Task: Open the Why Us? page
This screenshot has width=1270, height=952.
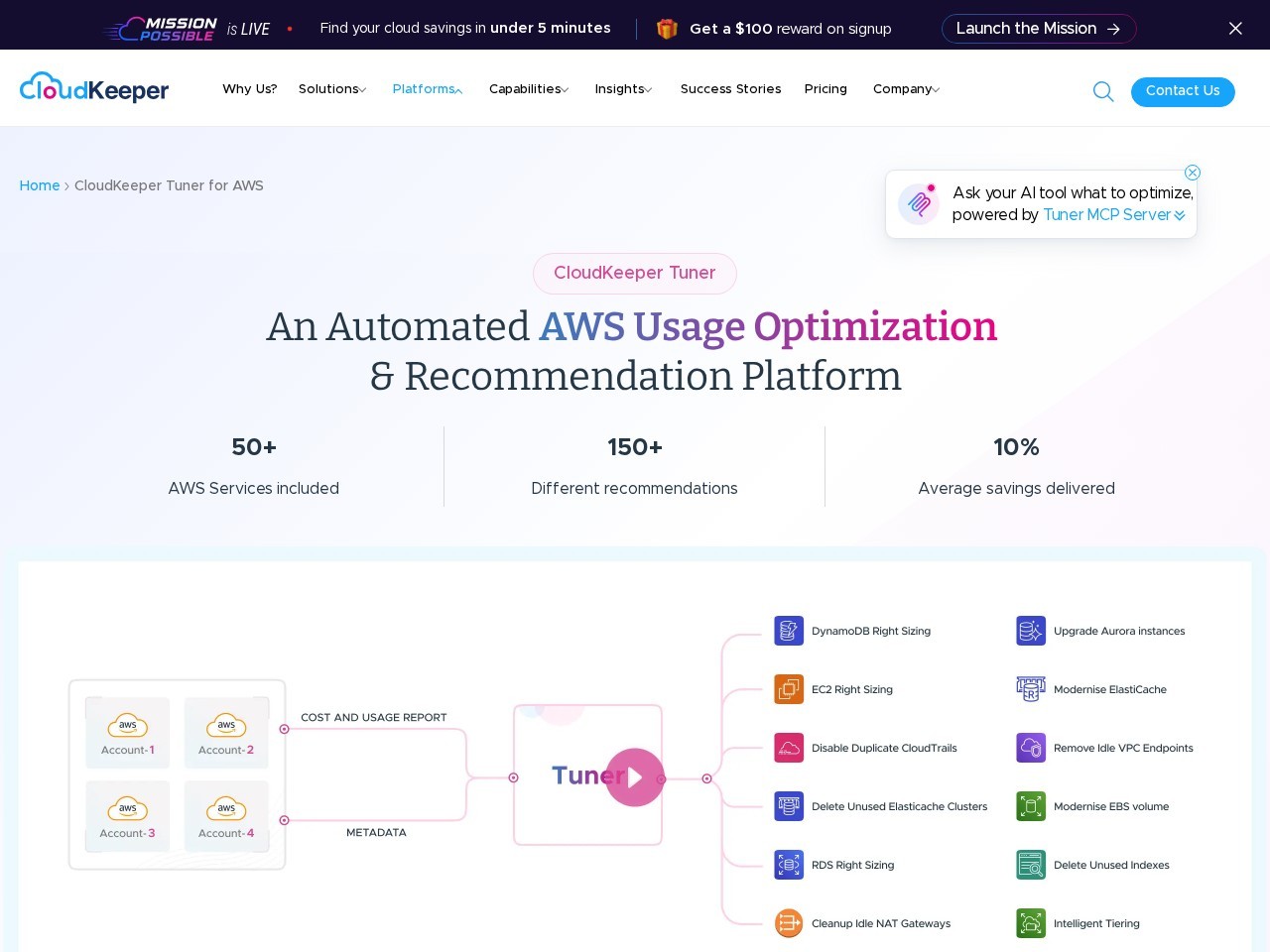Action: [250, 89]
